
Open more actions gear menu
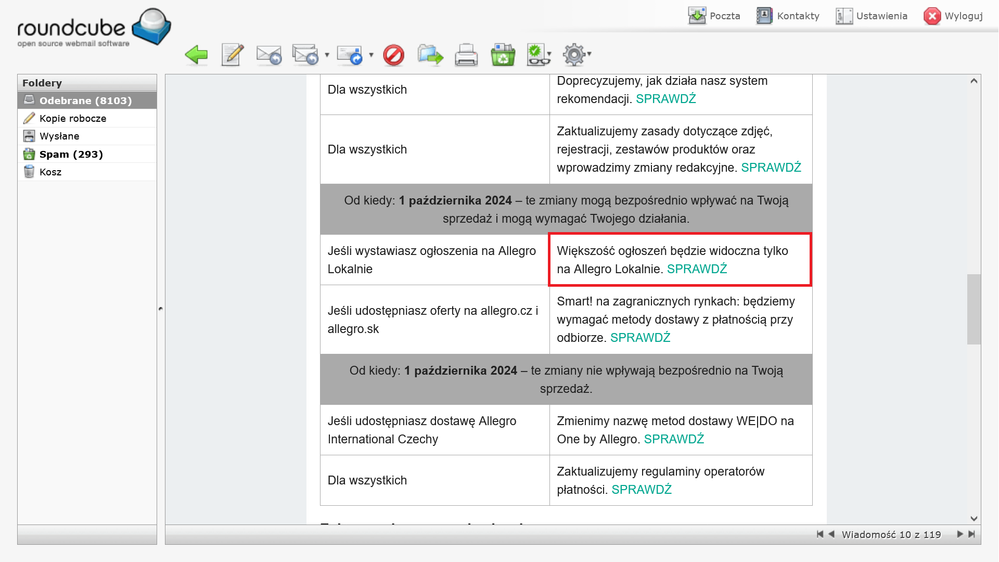(x=575, y=55)
